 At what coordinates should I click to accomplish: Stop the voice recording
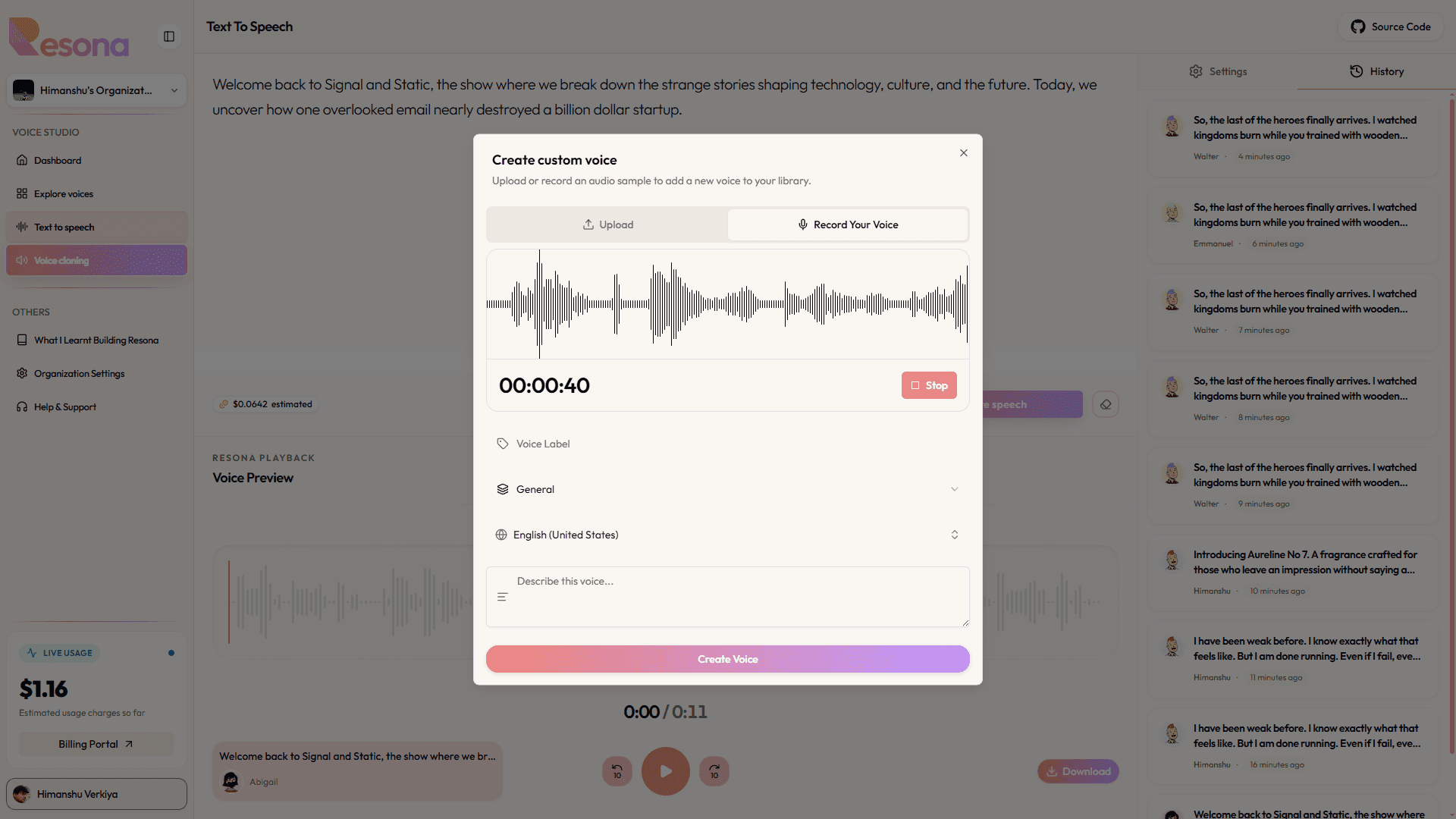(929, 385)
